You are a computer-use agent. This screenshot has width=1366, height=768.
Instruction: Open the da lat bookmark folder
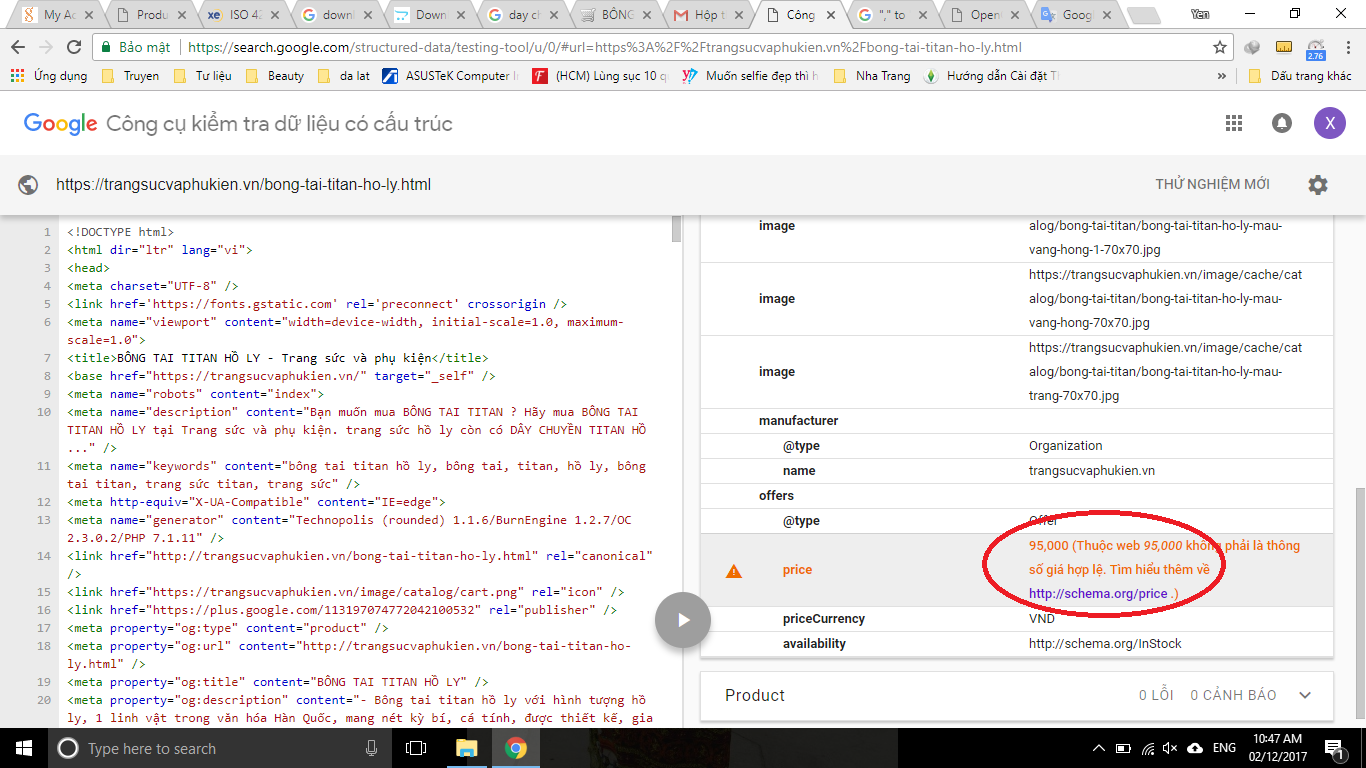pos(343,76)
